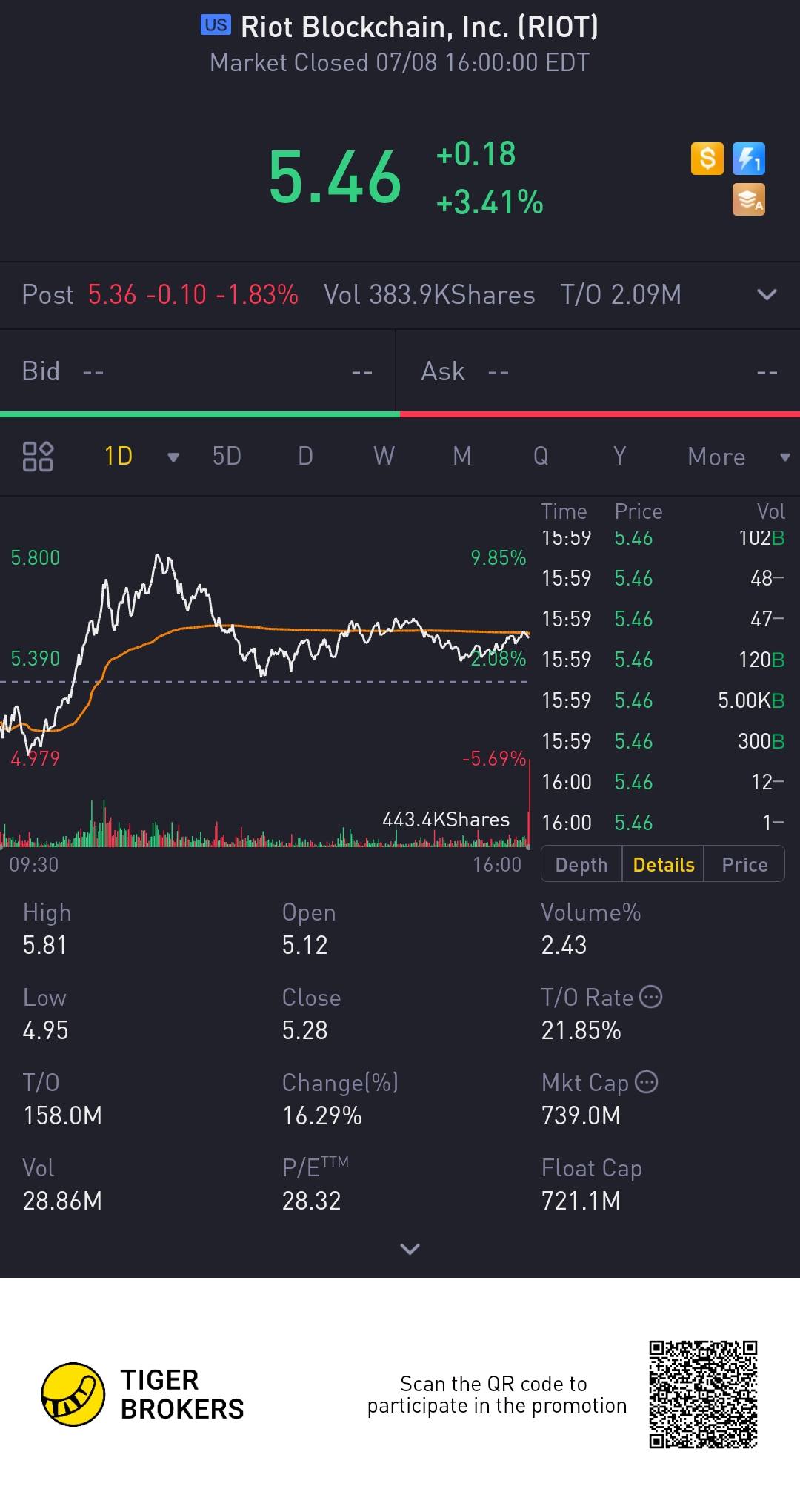Tap the Ask quote panel
The image size is (800, 1512).
click(599, 371)
